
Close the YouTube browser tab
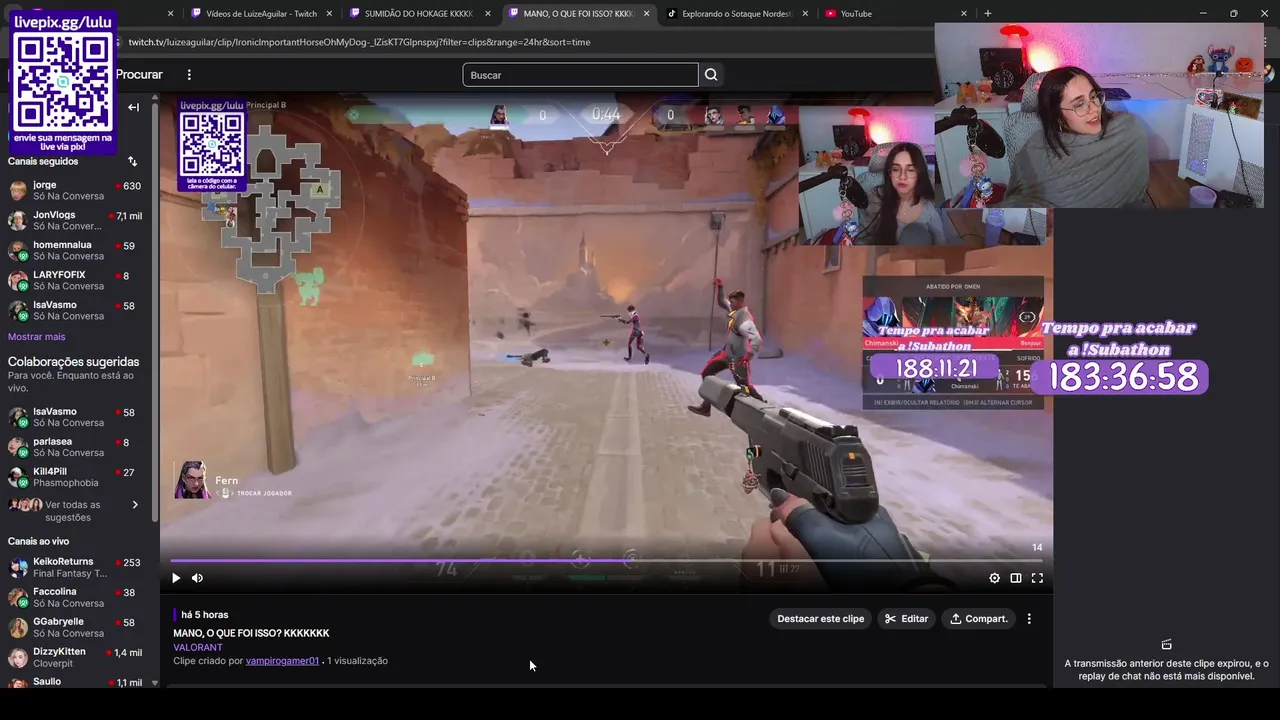(964, 14)
